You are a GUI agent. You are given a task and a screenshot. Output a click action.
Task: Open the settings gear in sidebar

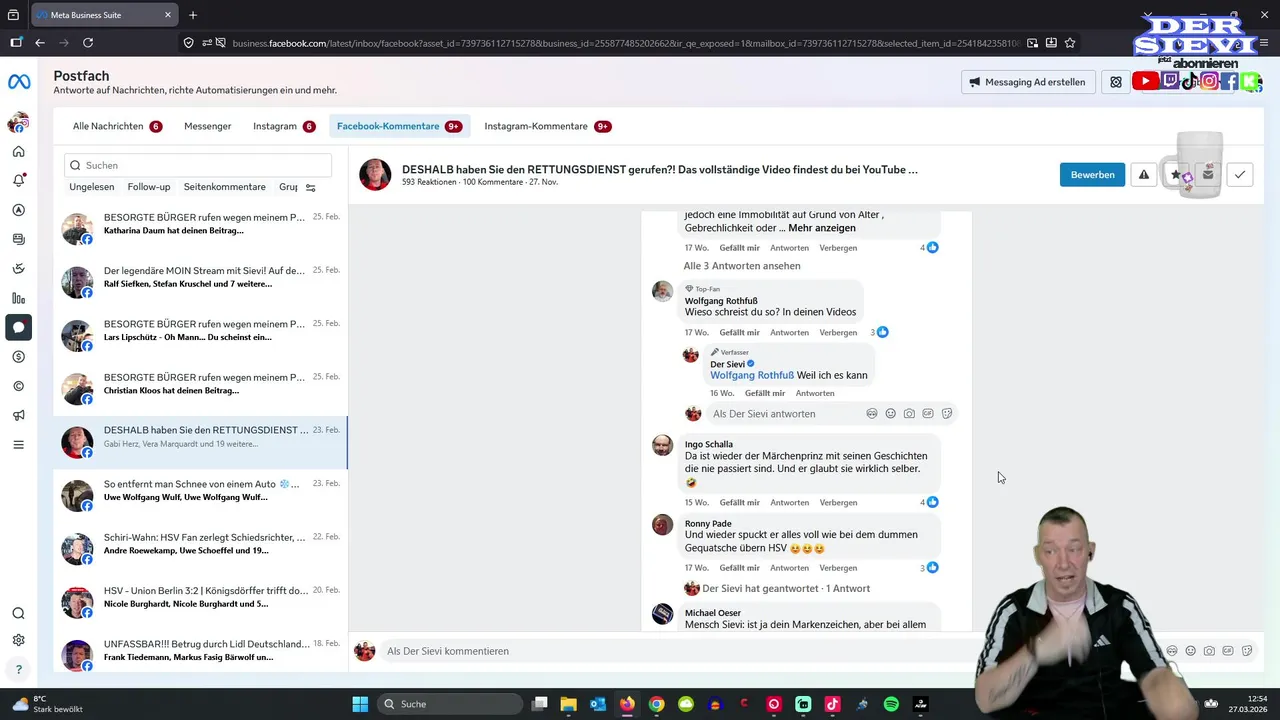tap(18, 641)
